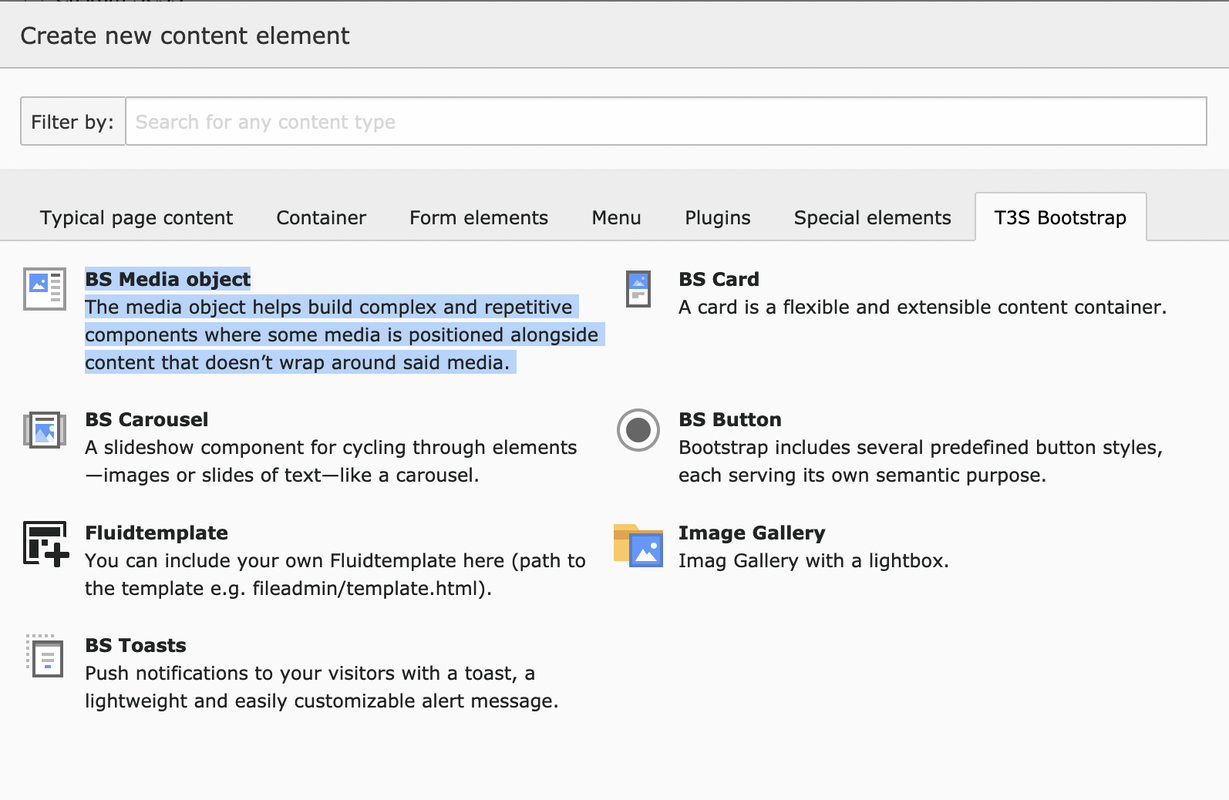Click the slideshow component description text

tap(331, 461)
